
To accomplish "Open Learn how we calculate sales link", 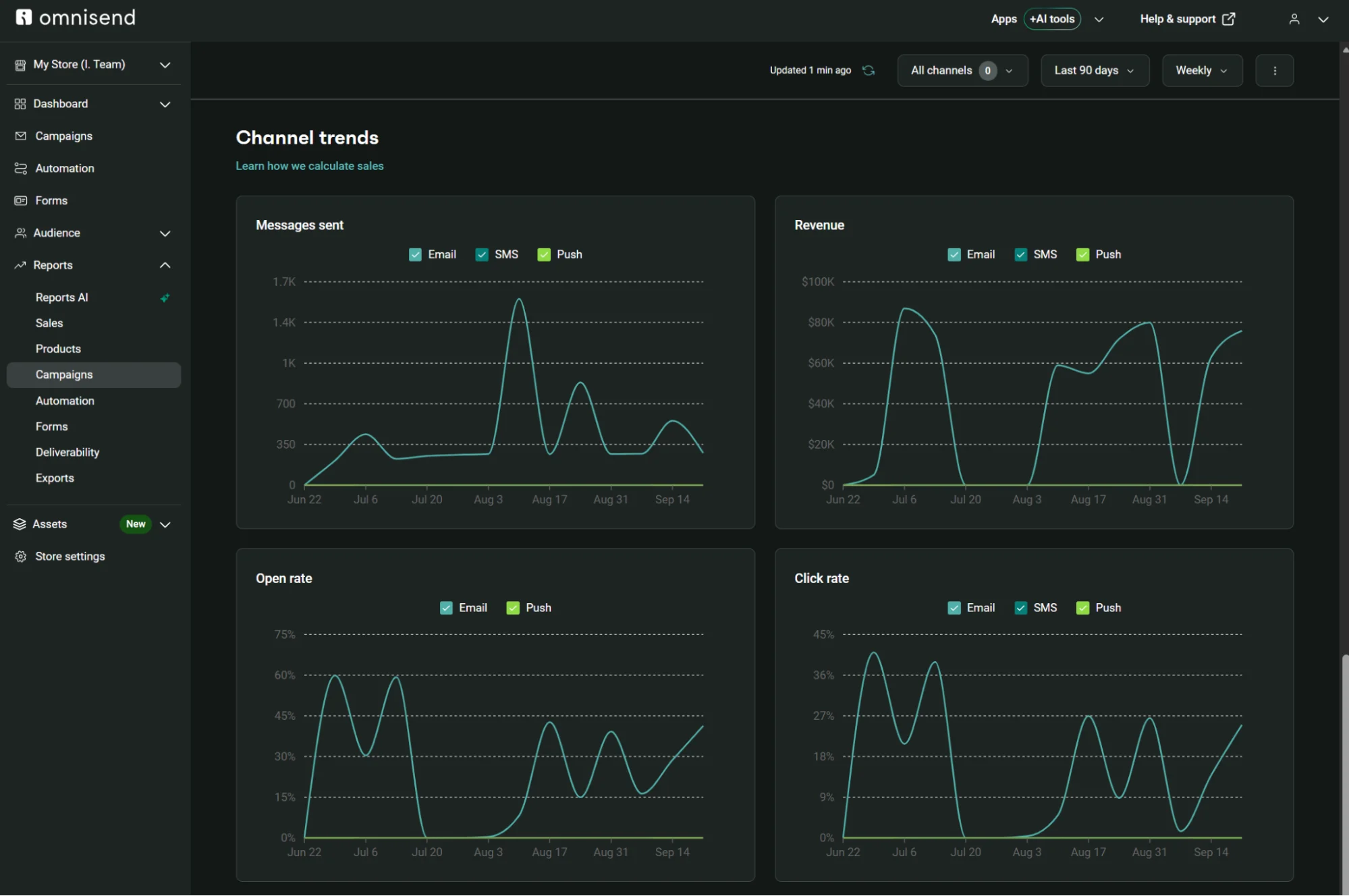I will click(310, 166).
